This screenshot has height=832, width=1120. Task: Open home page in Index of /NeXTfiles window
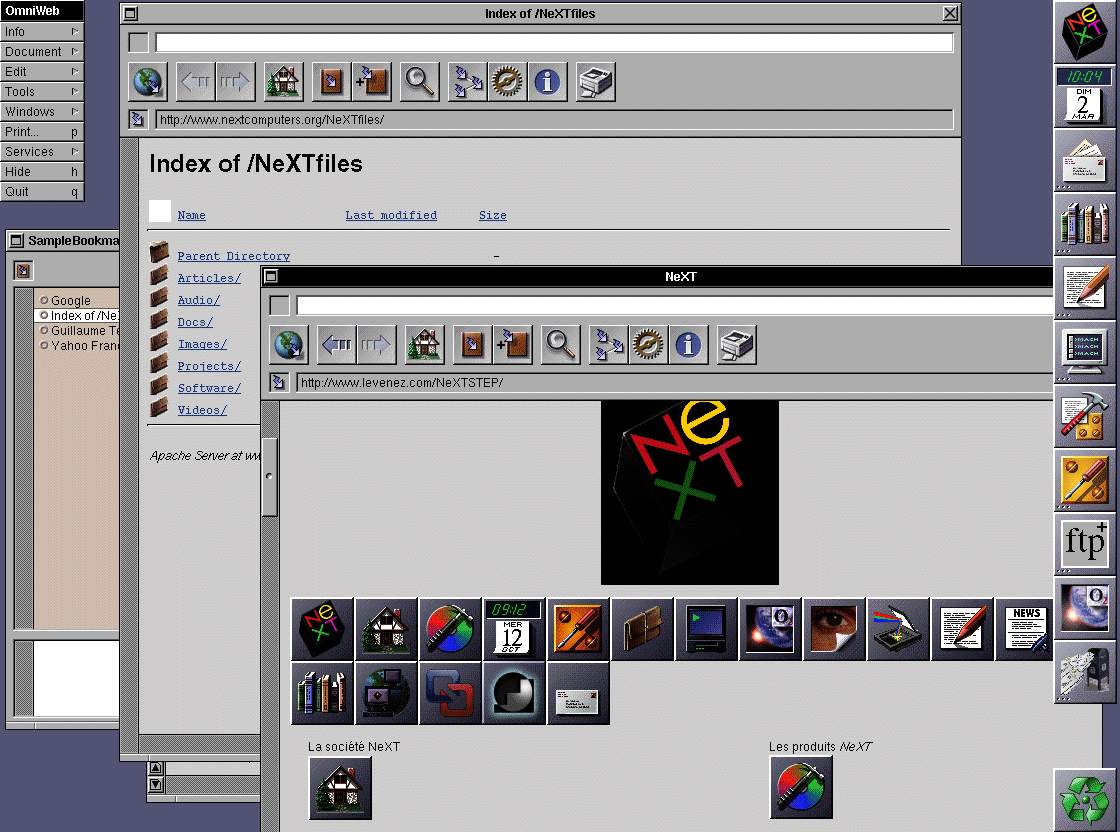point(284,82)
